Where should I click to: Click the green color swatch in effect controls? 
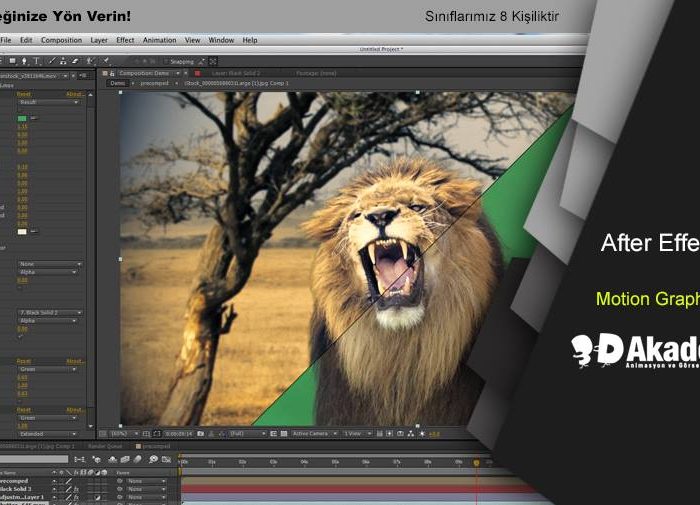click(x=22, y=118)
